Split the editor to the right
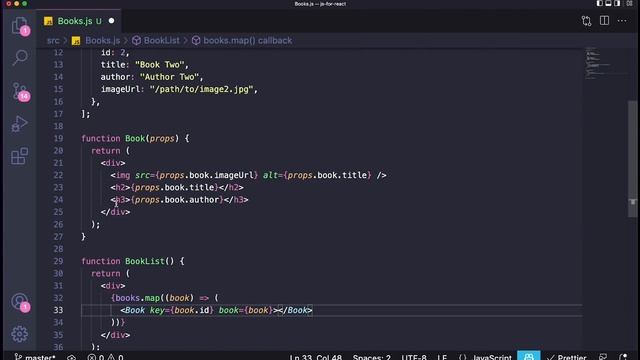The width and height of the screenshot is (640, 360). [x=604, y=21]
